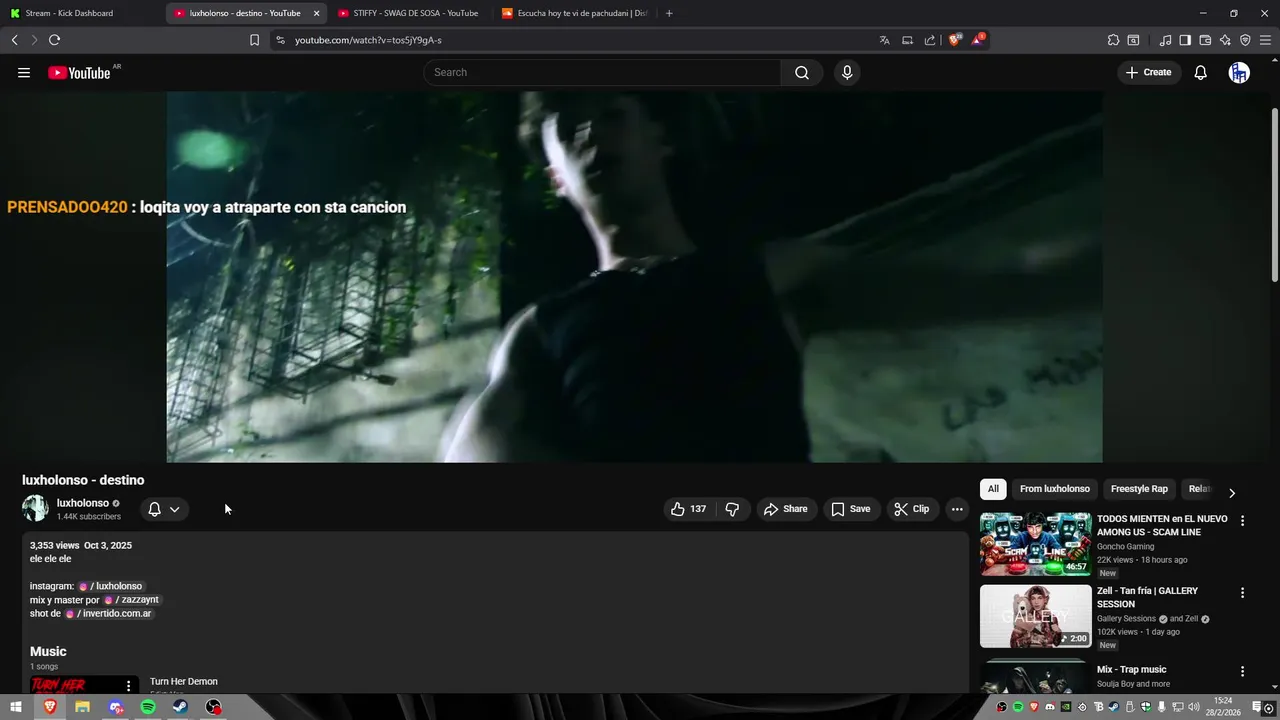Open Brave Rewards triangle icon
Screen dimensions: 1280x720
coord(978,40)
